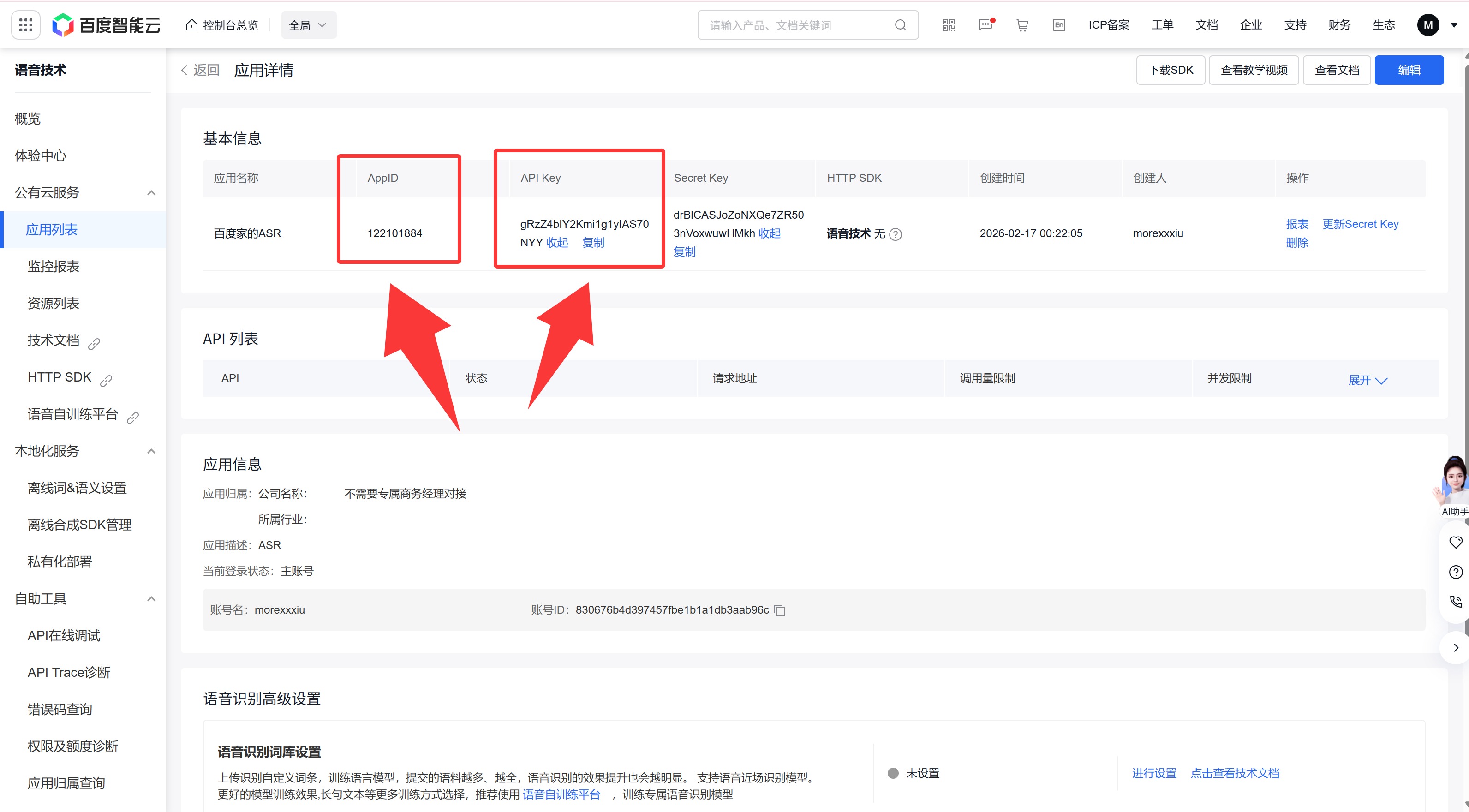Collapse the 自助工具 sidebar section
The height and width of the screenshot is (812, 1469).
tap(151, 599)
